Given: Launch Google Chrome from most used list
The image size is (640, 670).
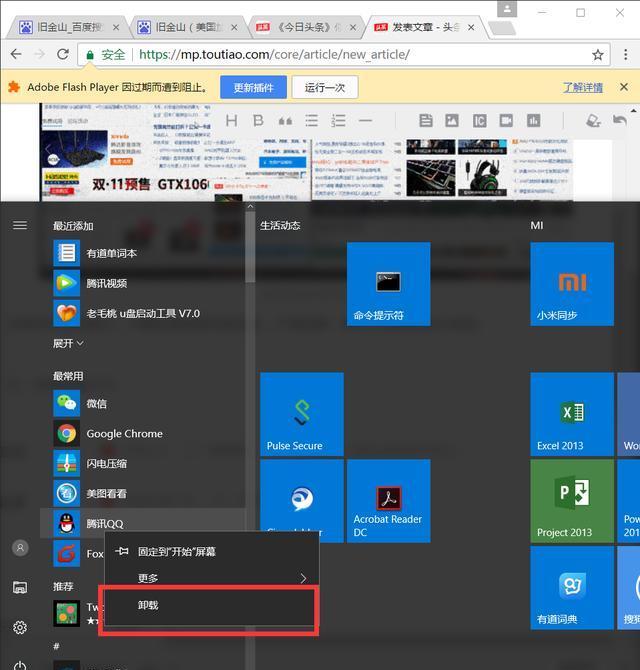Looking at the screenshot, I should (143, 434).
